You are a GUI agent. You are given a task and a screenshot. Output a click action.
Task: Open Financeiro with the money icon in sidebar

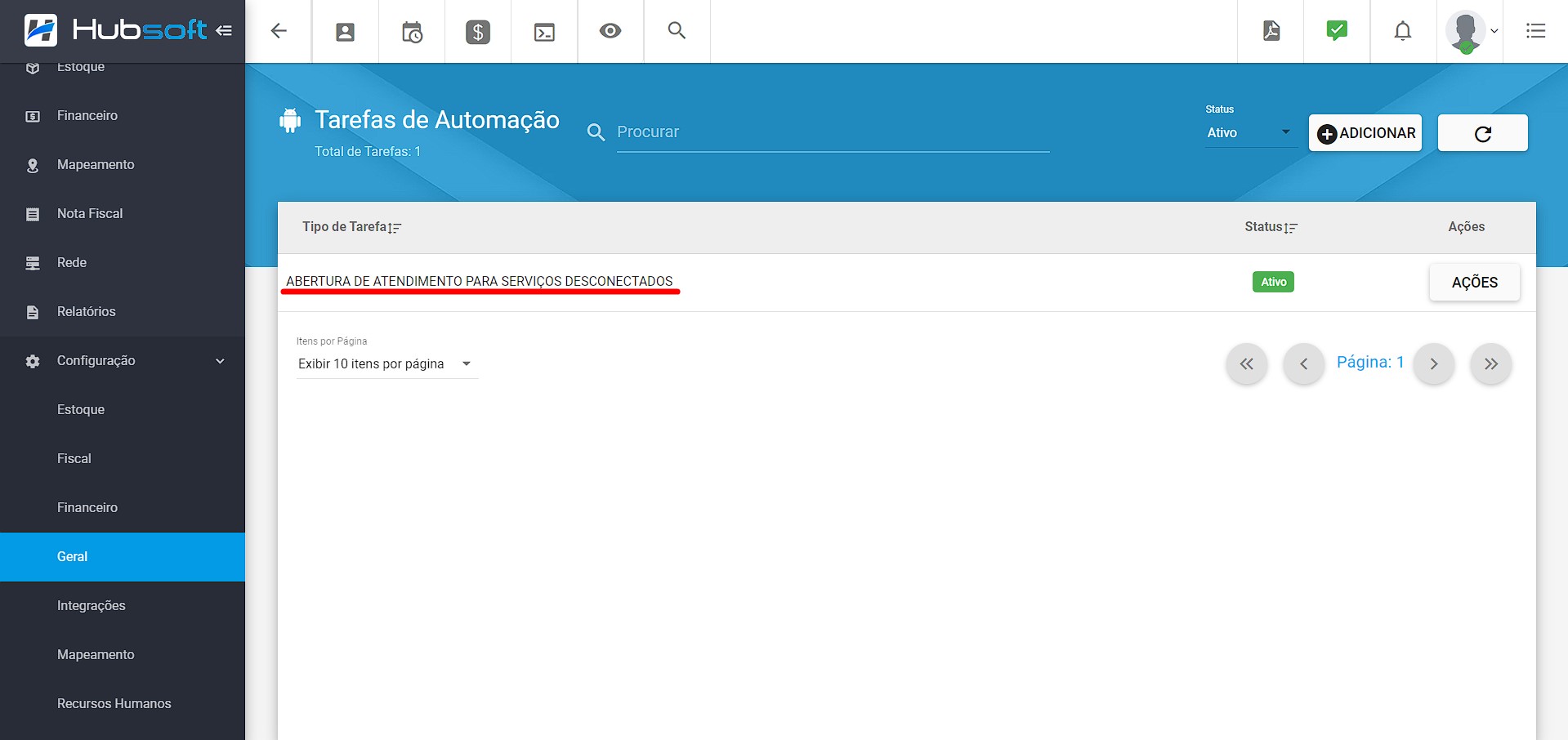(123, 116)
